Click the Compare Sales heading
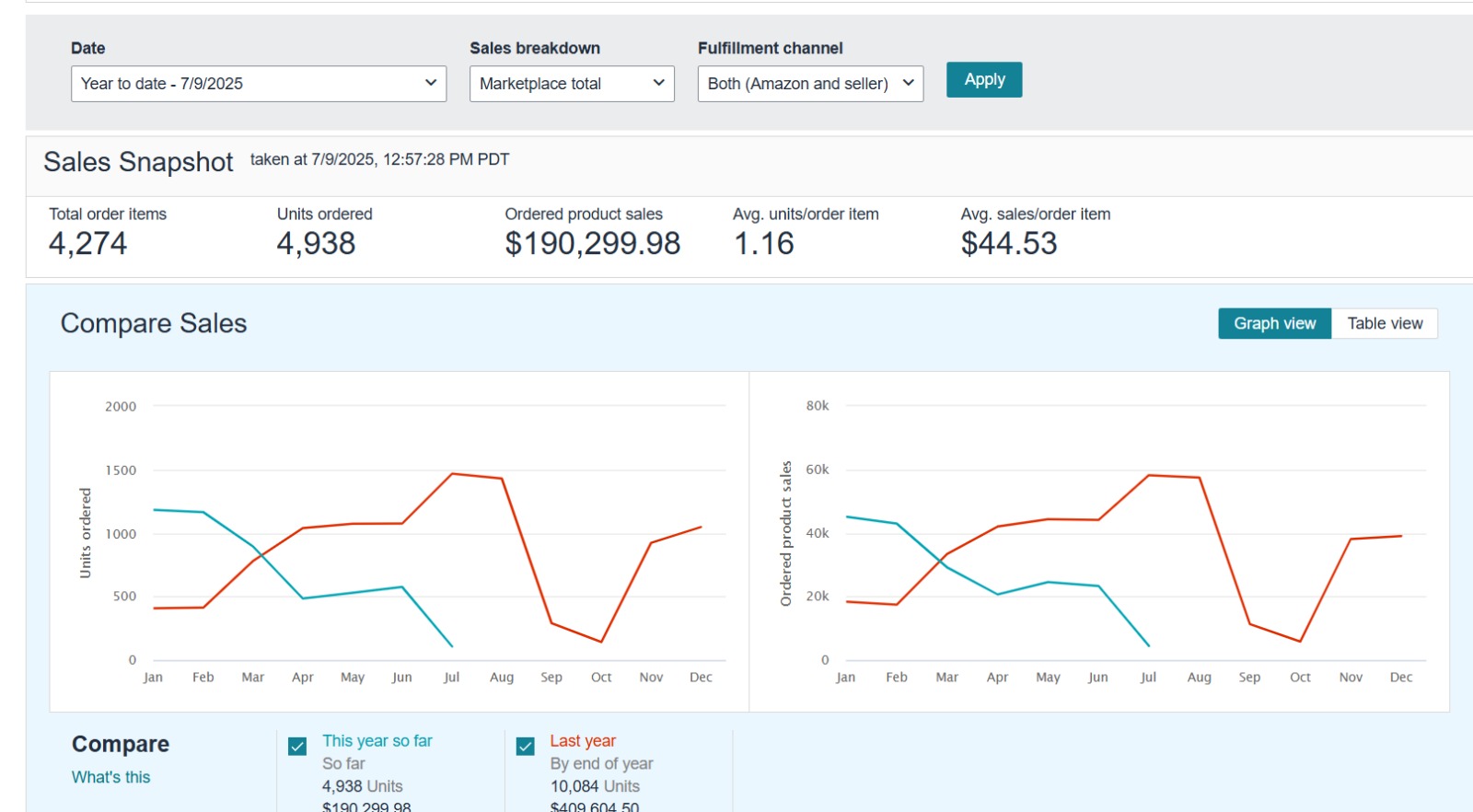 pos(154,324)
